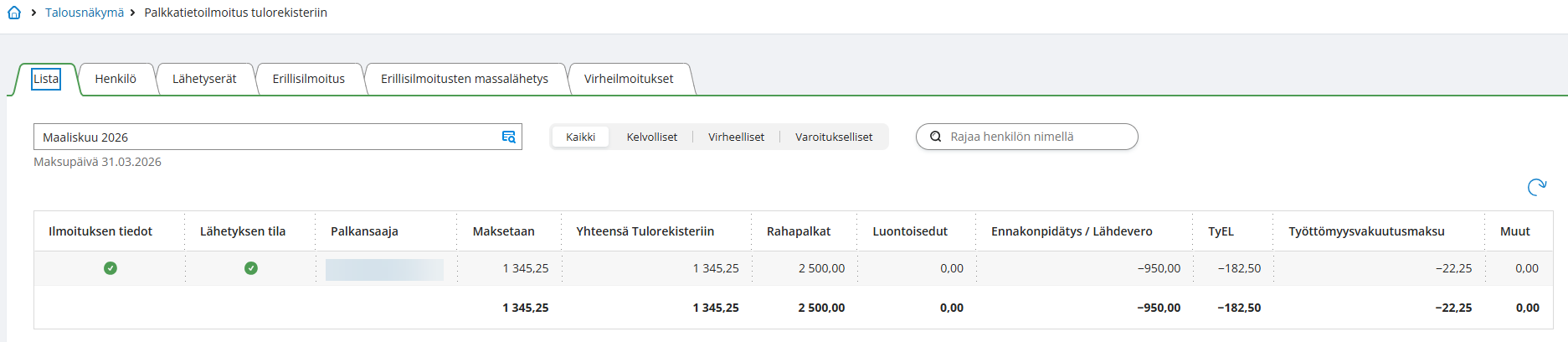
Task: Switch to the Henkilö tab
Action: 116,79
